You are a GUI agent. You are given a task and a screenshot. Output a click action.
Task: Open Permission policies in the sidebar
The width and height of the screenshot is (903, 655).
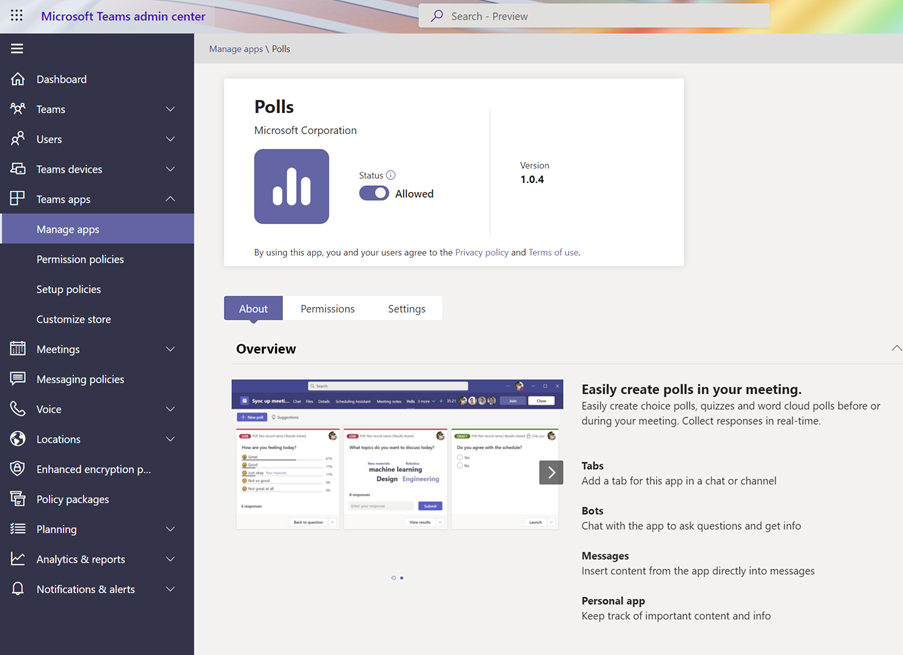pyautogui.click(x=97, y=259)
